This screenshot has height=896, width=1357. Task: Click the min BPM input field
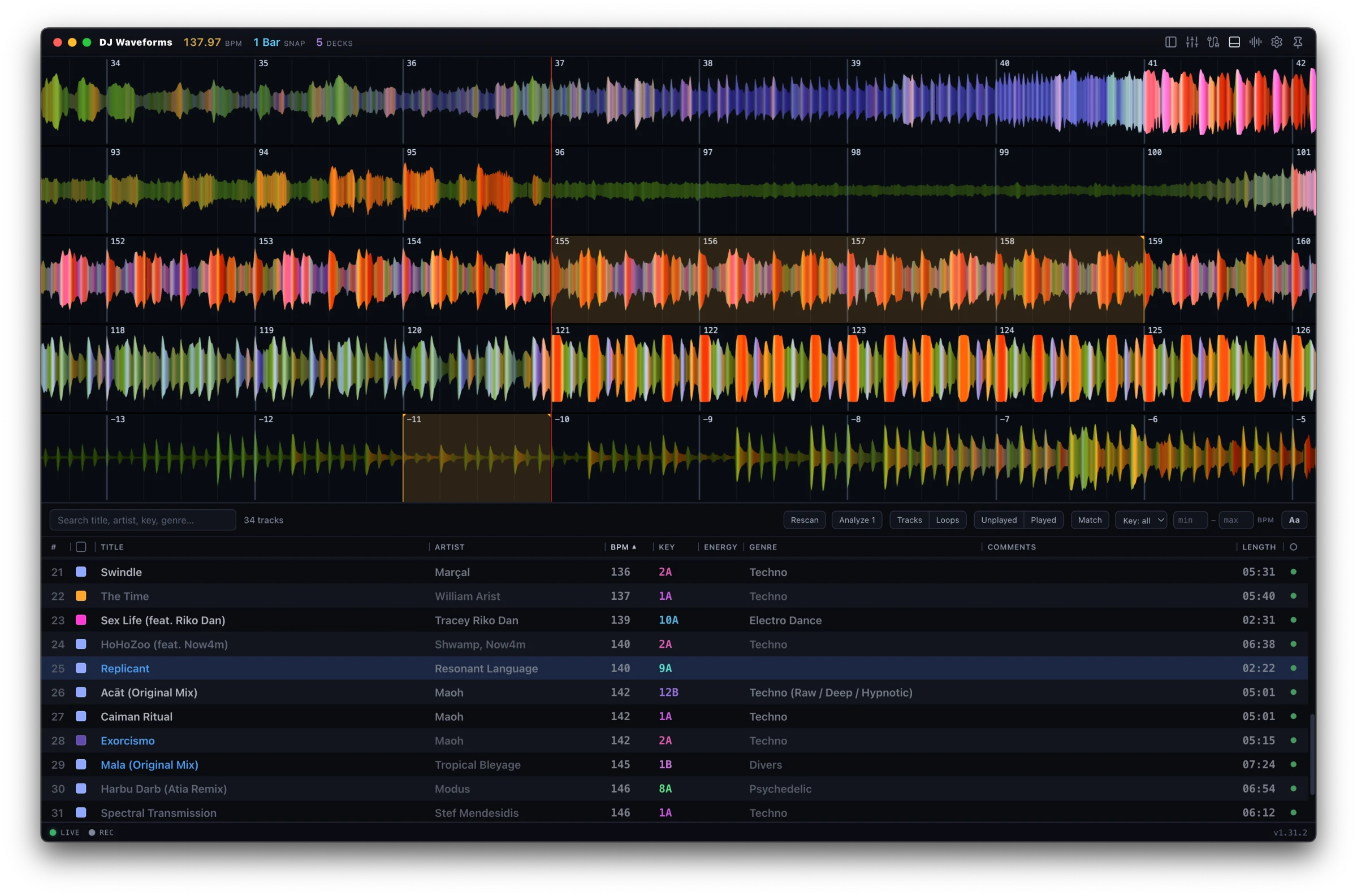coord(1190,520)
